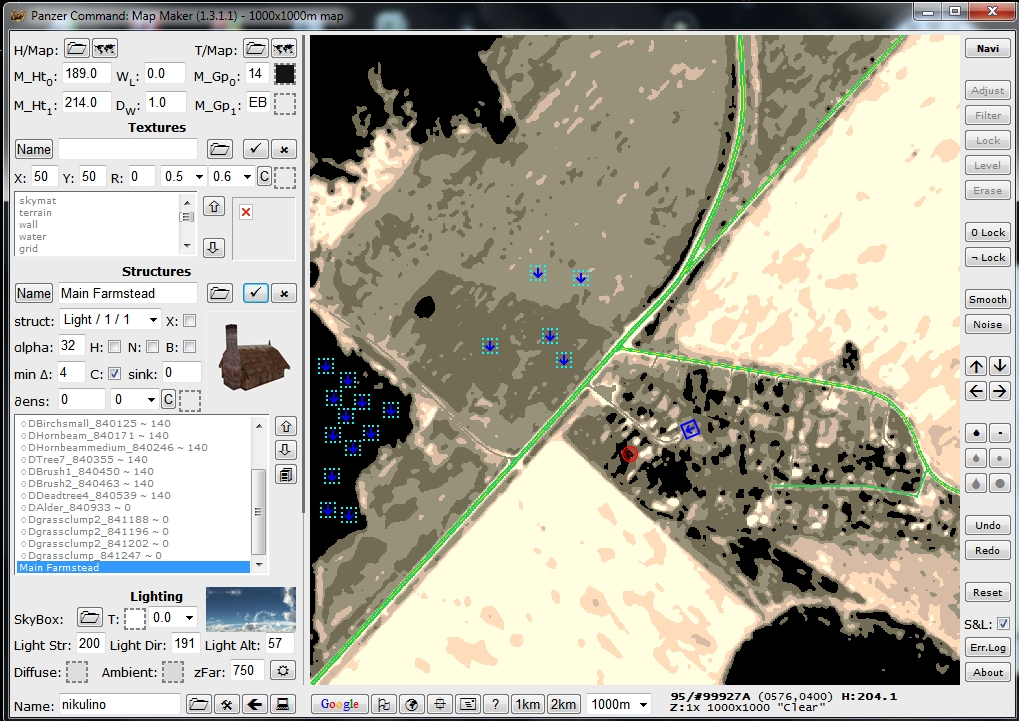
Task: Remove structure using Structures X button
Action: [284, 293]
